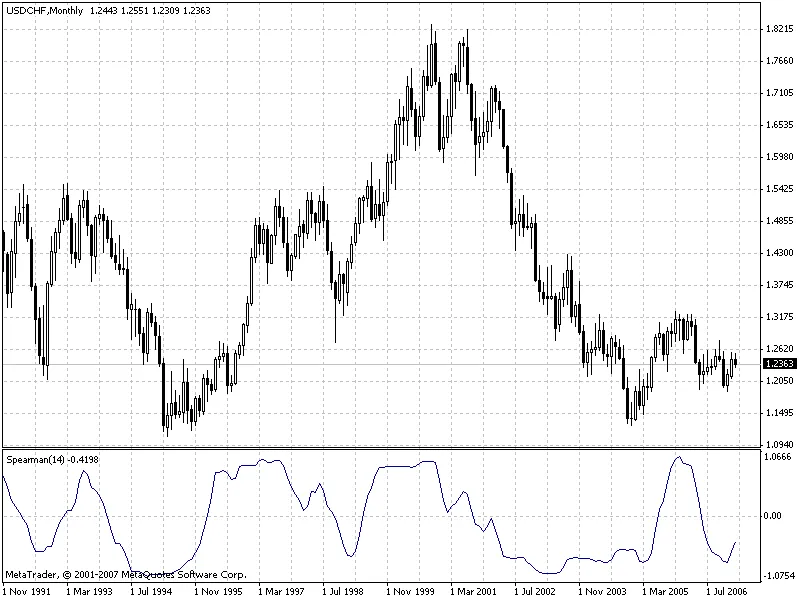
Task: Click the MetaTrader copyright text
Action: pos(125,575)
